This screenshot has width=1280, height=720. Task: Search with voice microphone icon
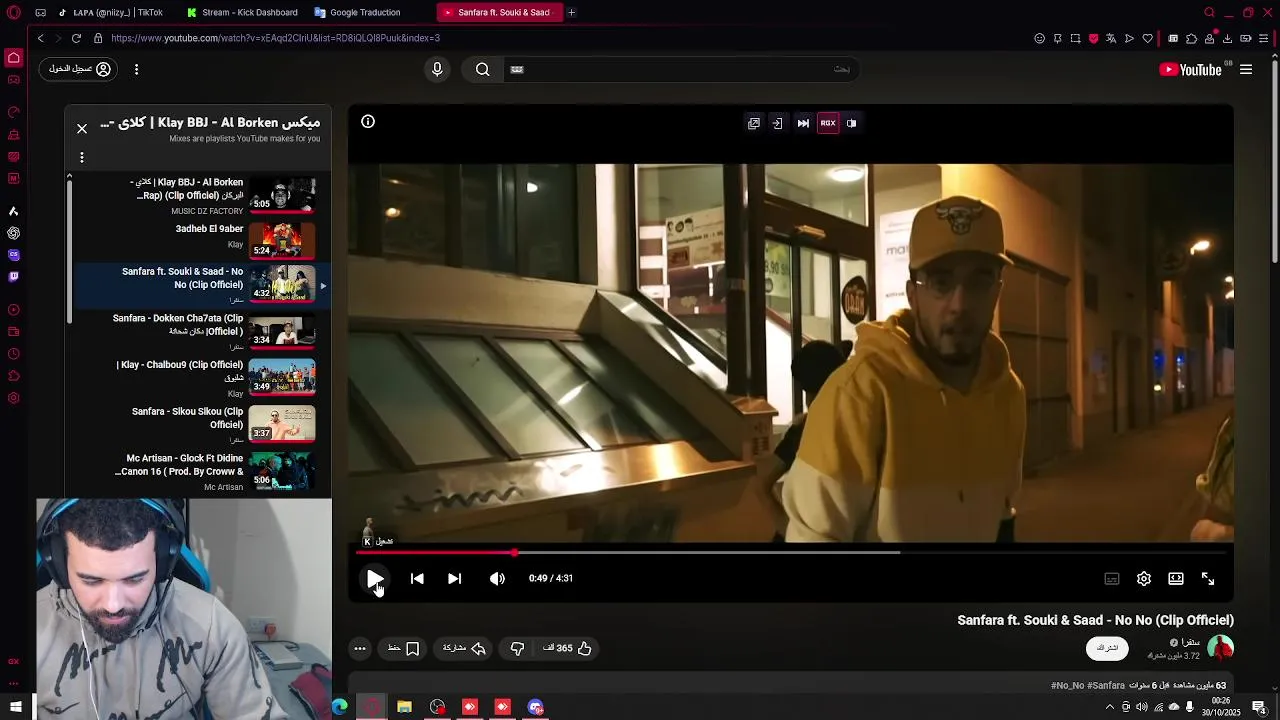(437, 69)
